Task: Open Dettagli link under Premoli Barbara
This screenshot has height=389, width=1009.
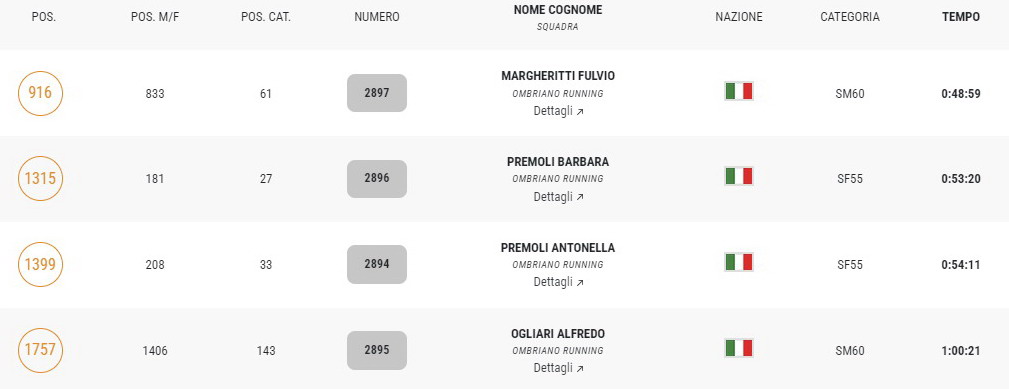Action: [558, 197]
